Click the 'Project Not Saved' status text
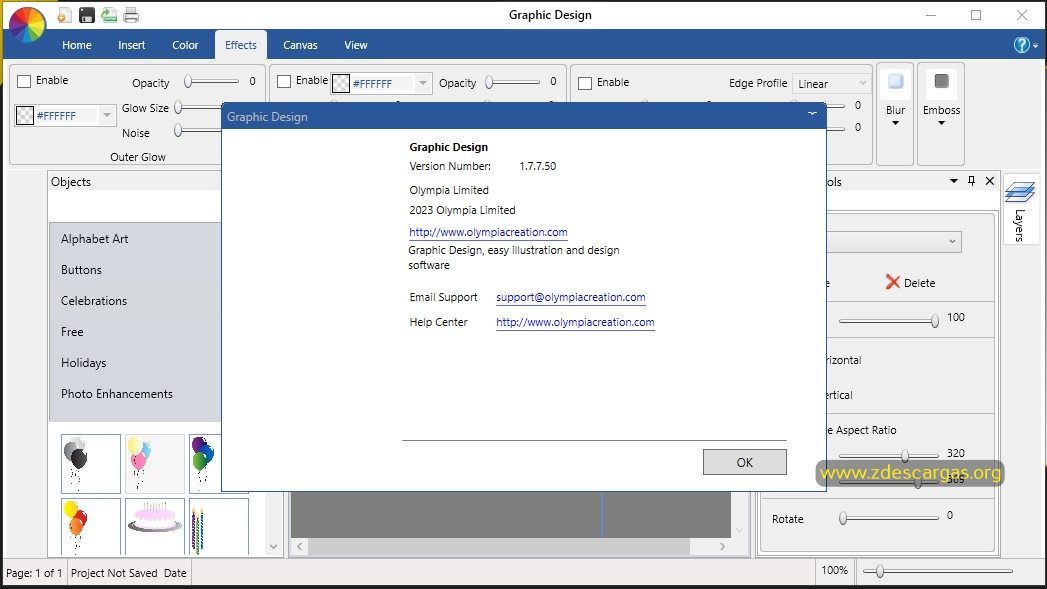This screenshot has width=1047, height=589. pyautogui.click(x=114, y=573)
